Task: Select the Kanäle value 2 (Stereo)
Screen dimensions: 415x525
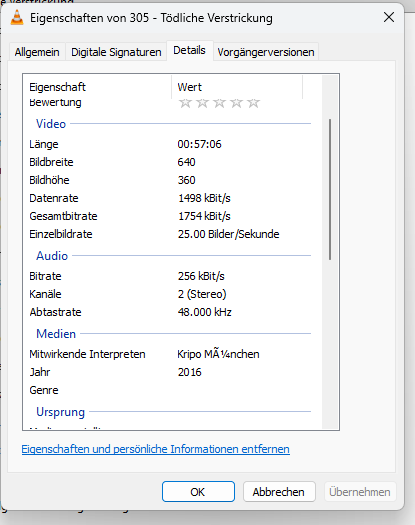Action: [202, 294]
